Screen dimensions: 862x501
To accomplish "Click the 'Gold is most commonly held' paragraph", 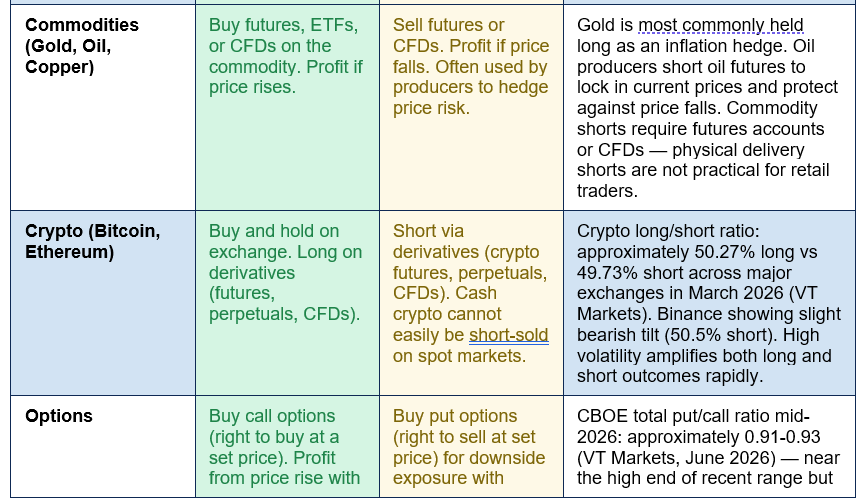I will click(708, 108).
